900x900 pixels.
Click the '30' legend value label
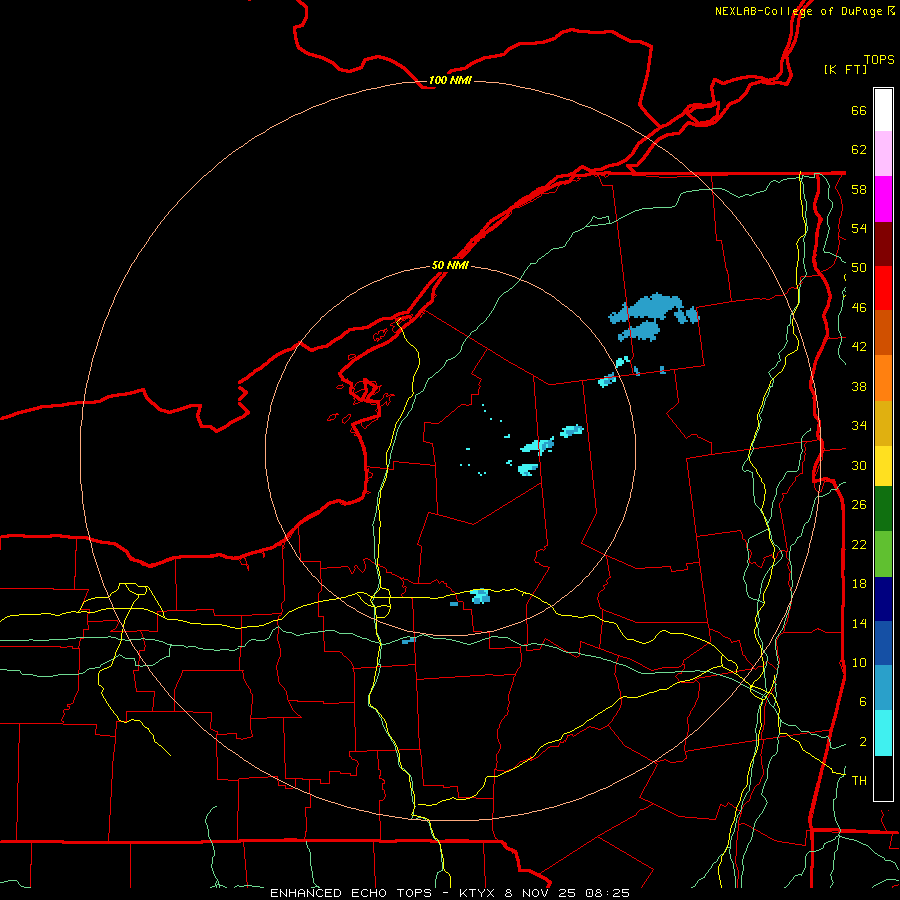tap(859, 465)
